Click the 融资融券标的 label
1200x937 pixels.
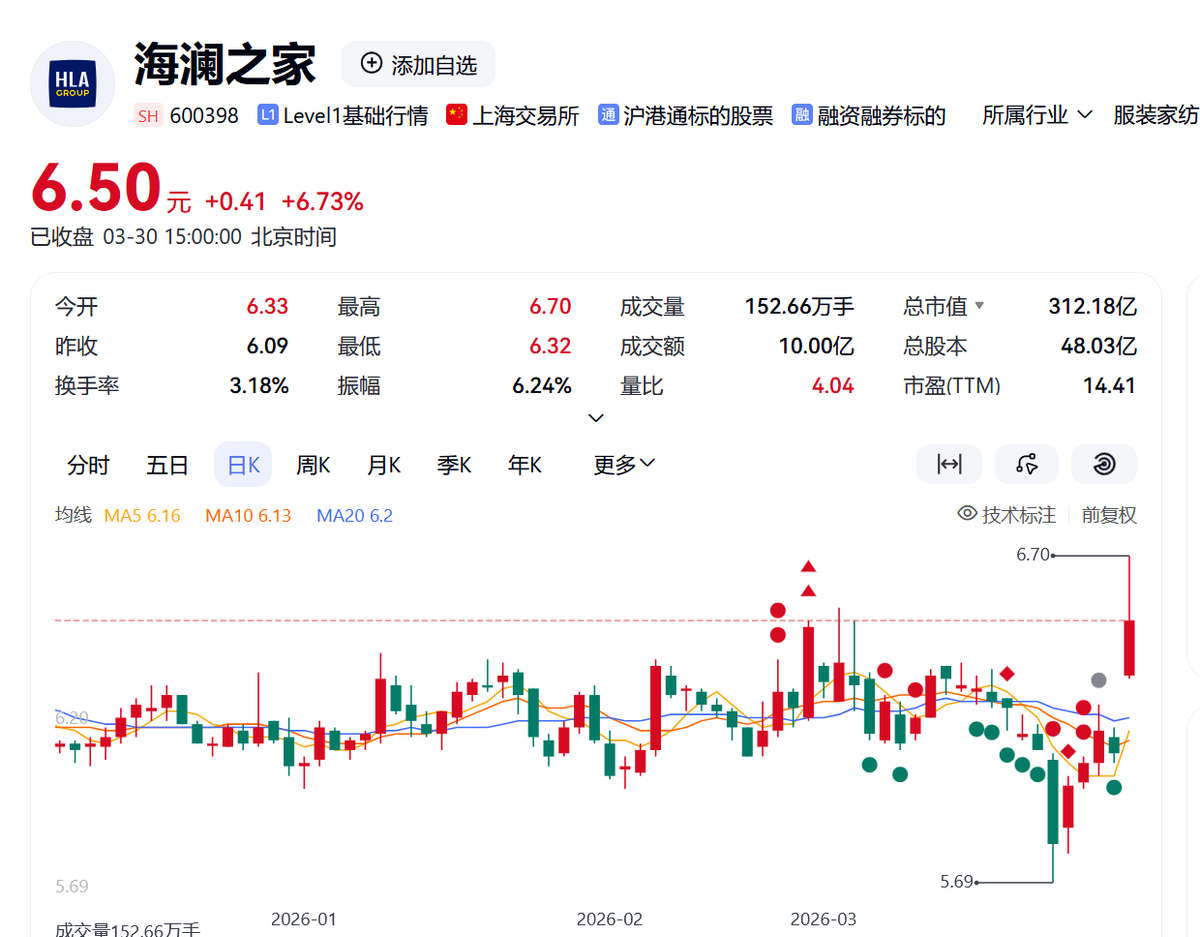tap(881, 116)
